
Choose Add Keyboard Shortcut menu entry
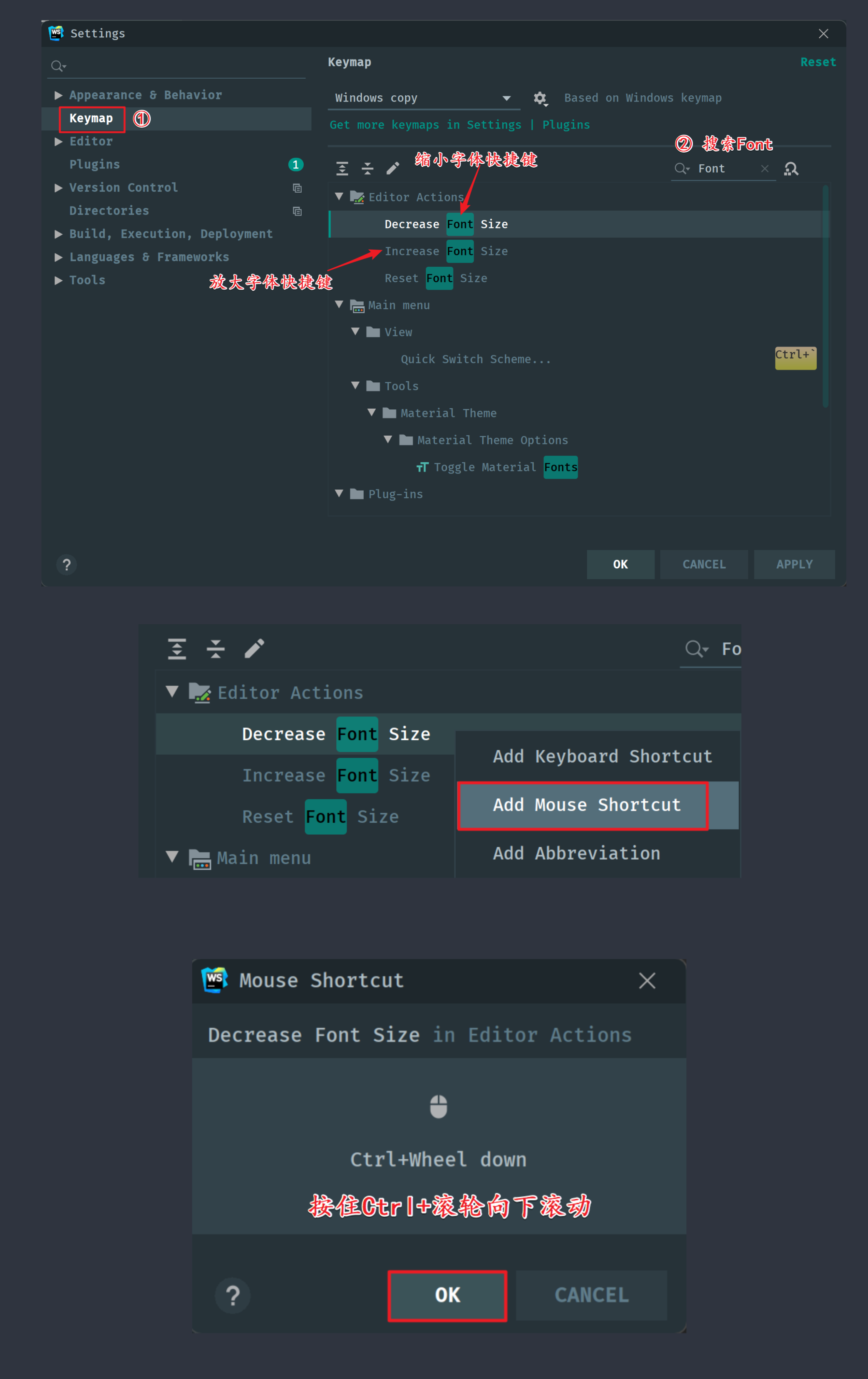603,756
